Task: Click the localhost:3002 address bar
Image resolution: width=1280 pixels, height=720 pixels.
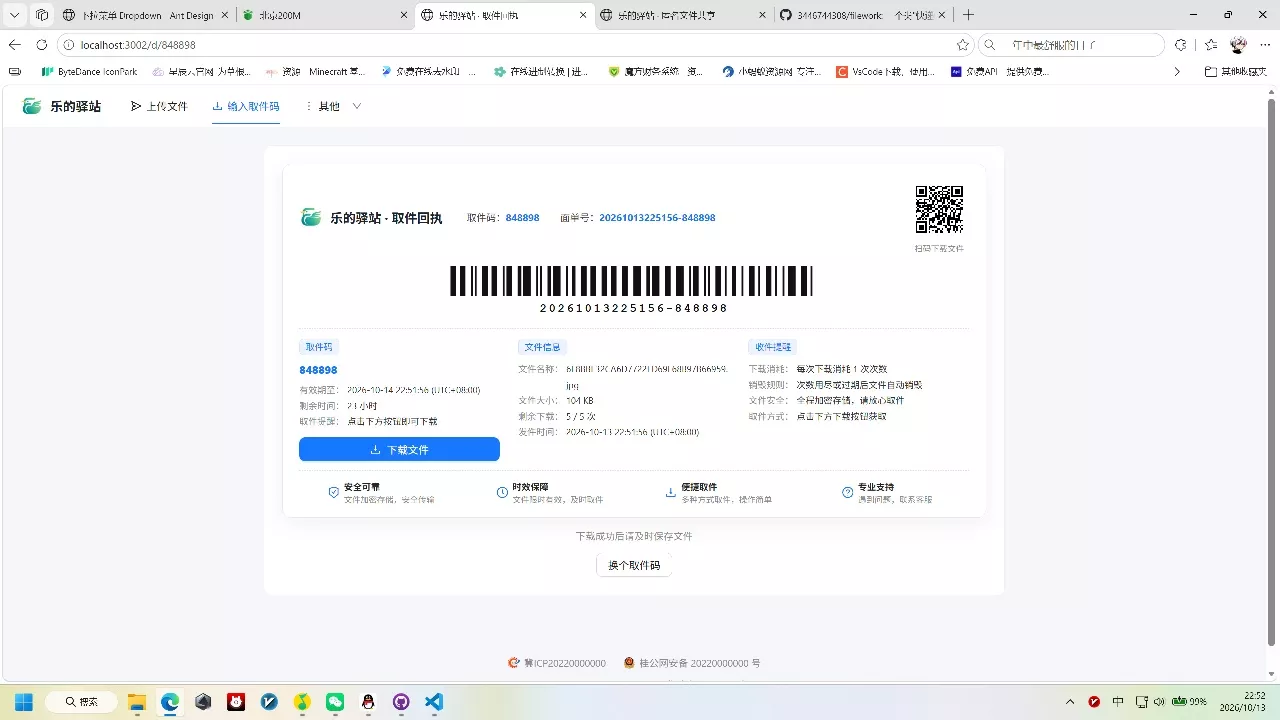Action: [x=515, y=45]
